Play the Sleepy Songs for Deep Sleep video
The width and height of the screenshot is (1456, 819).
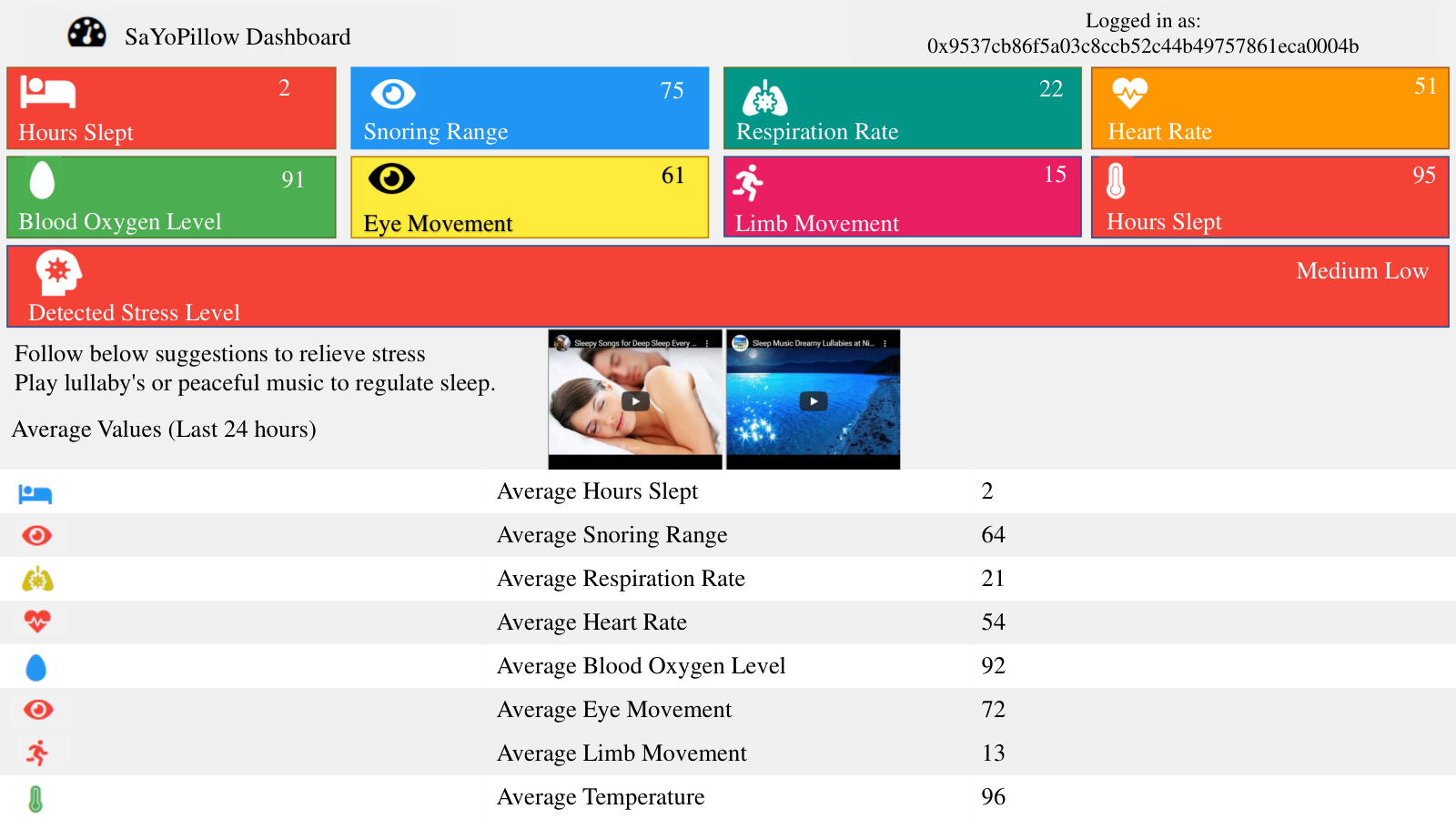pyautogui.click(x=635, y=401)
